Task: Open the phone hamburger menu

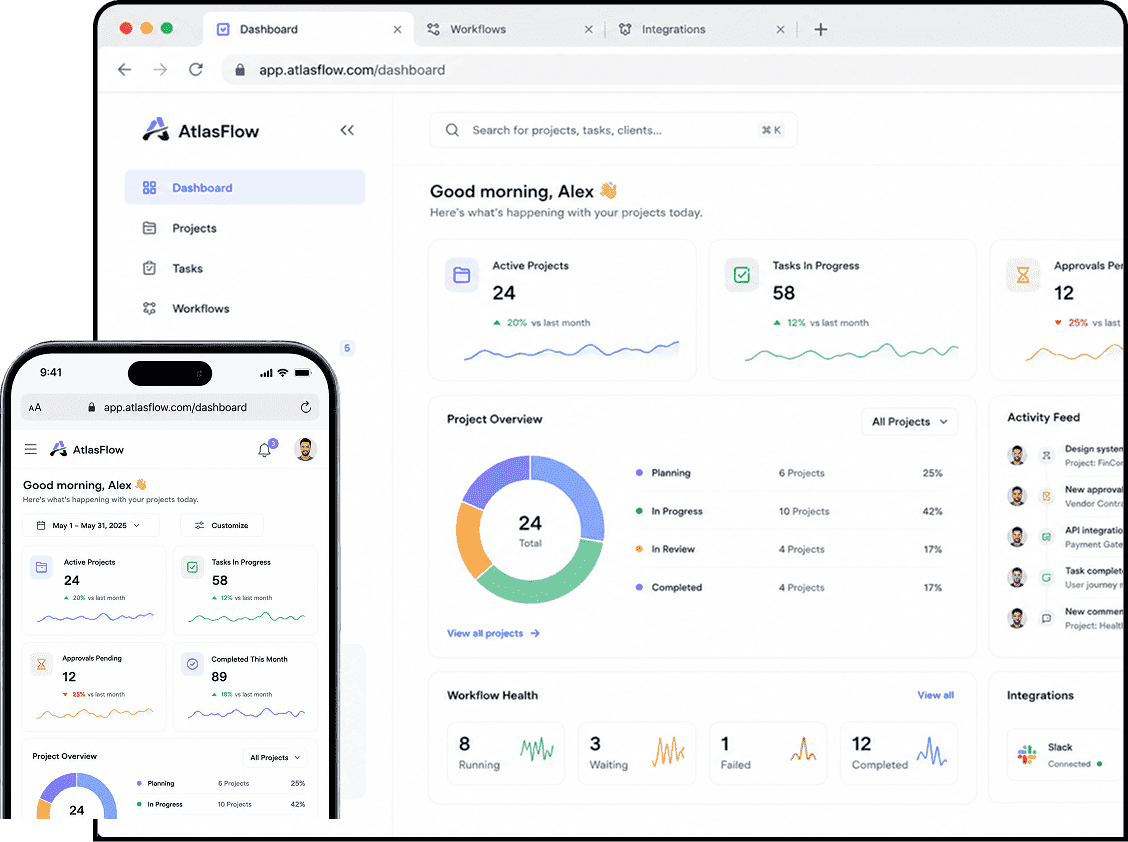Action: [30, 449]
